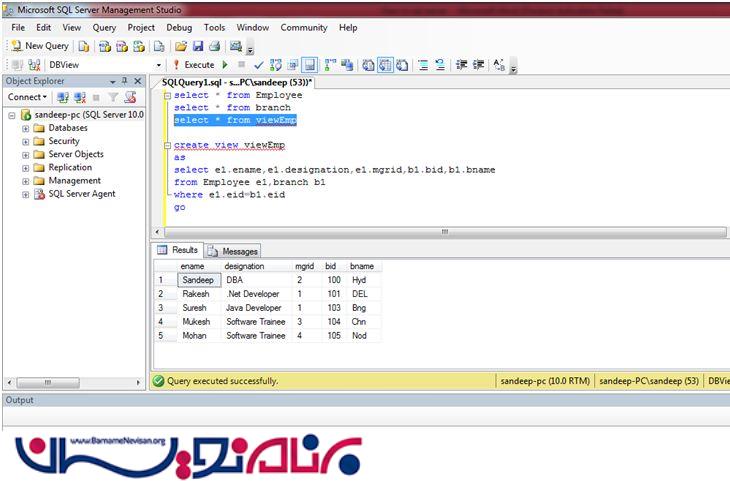The height and width of the screenshot is (481, 730).
Task: Select the Sandeep cell in results grid
Action: click(198, 281)
